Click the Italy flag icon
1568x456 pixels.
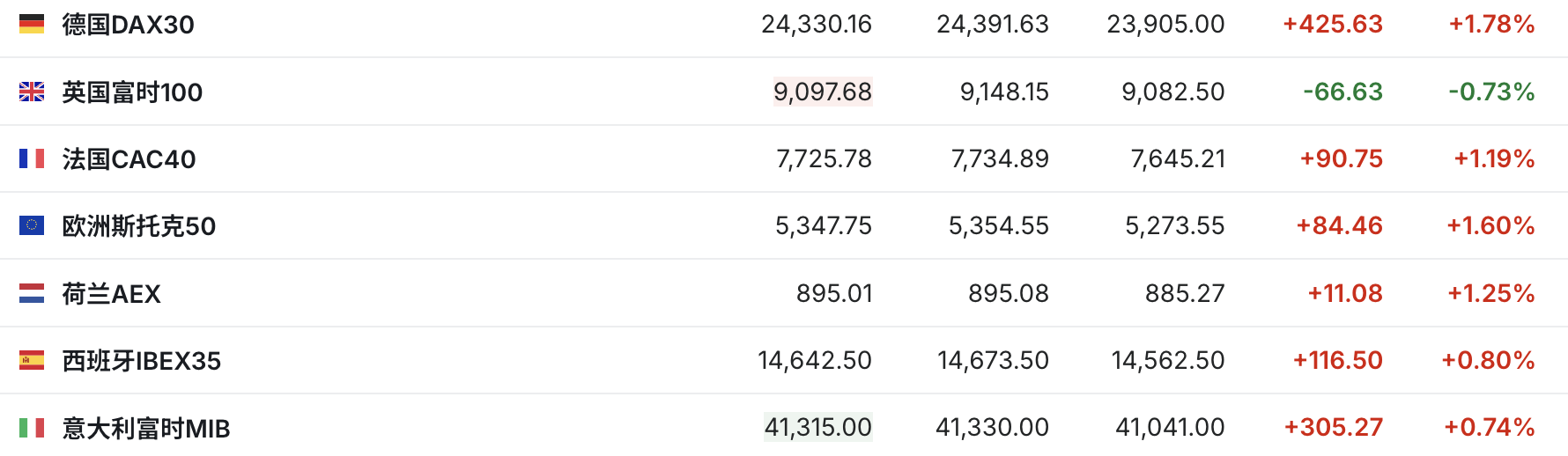(x=32, y=428)
